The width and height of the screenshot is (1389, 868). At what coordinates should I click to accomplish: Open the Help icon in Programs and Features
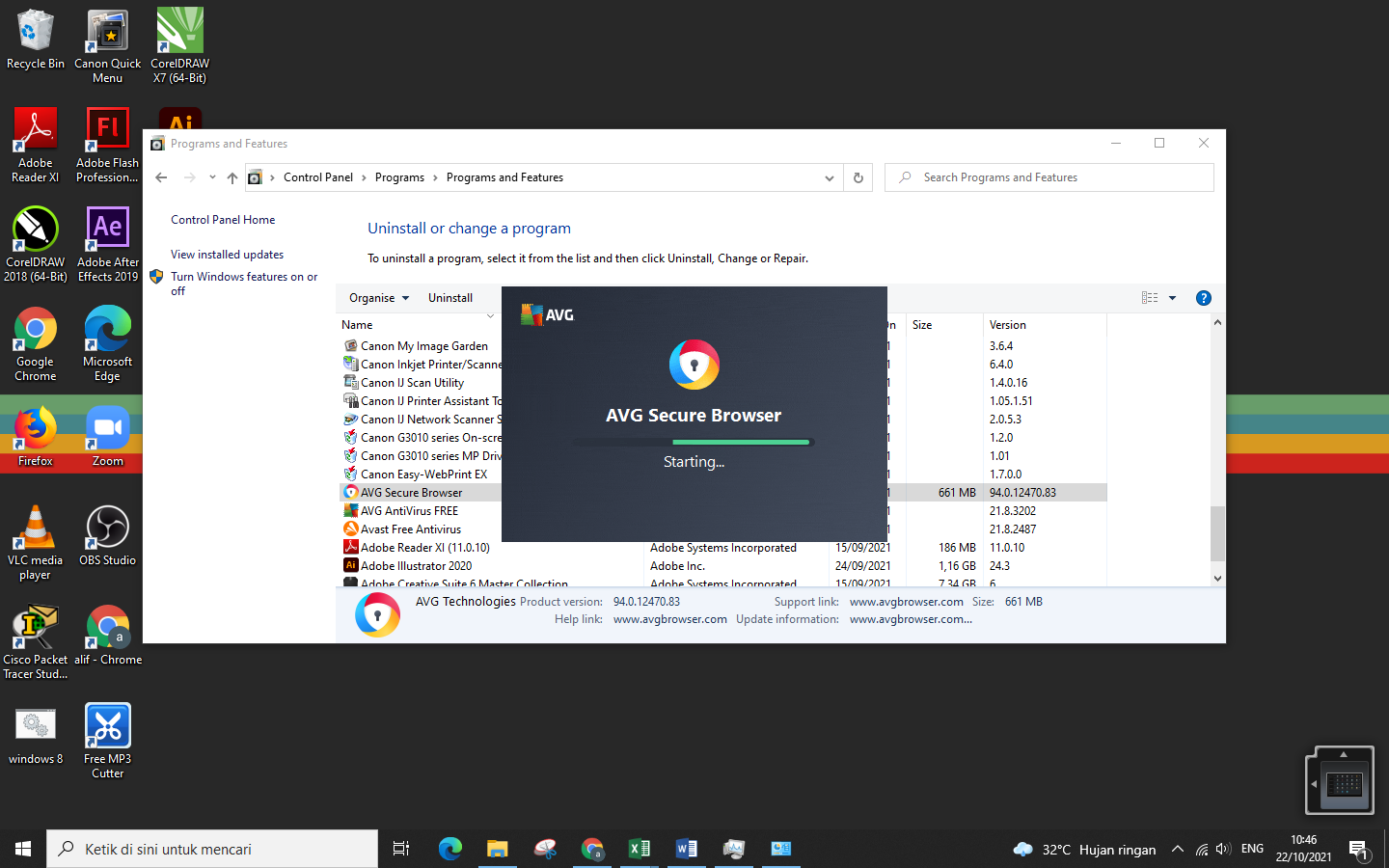click(x=1203, y=298)
